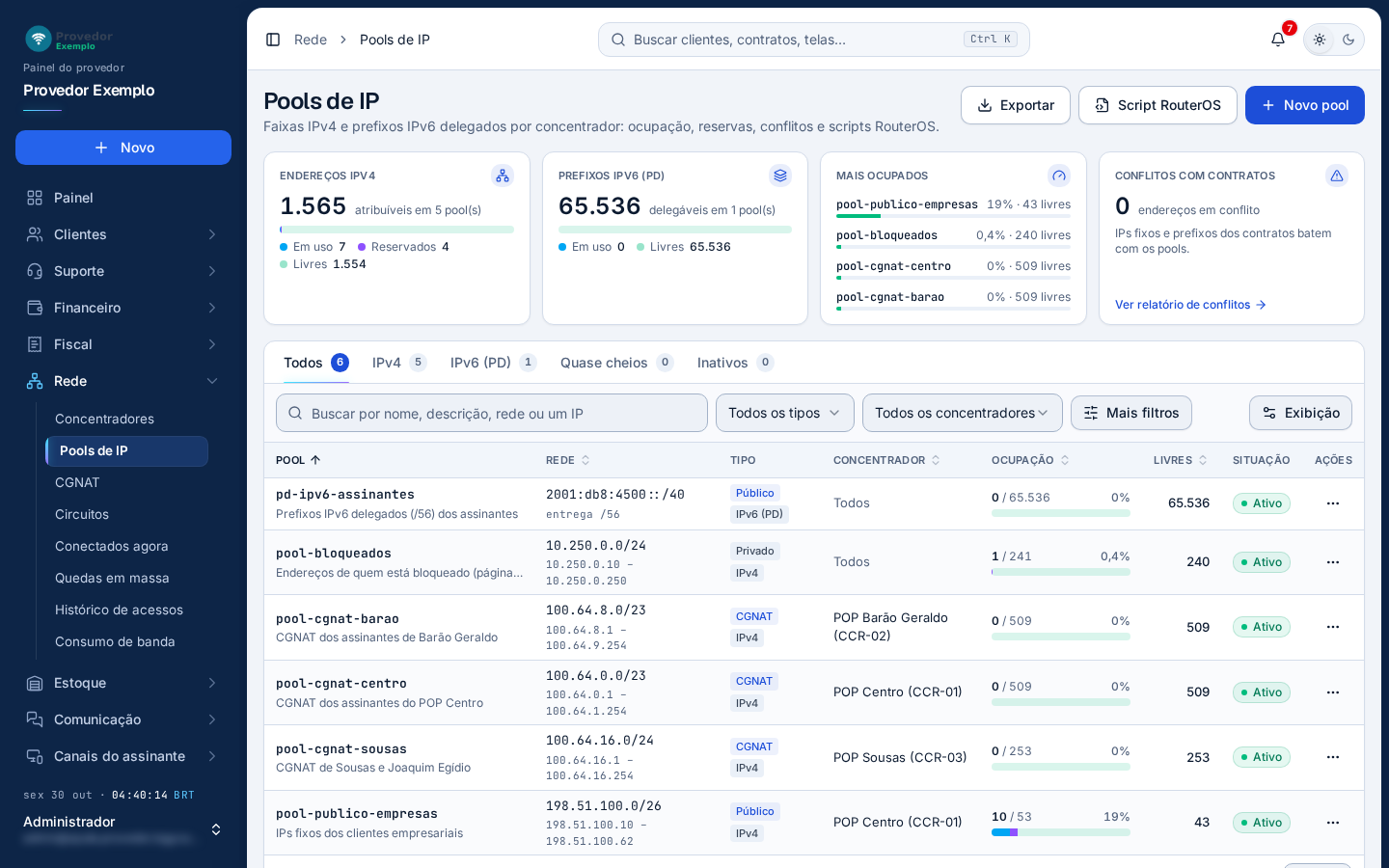Switch to the Quase cheios tab
This screenshot has width=1389, height=868.
pyautogui.click(x=616, y=363)
